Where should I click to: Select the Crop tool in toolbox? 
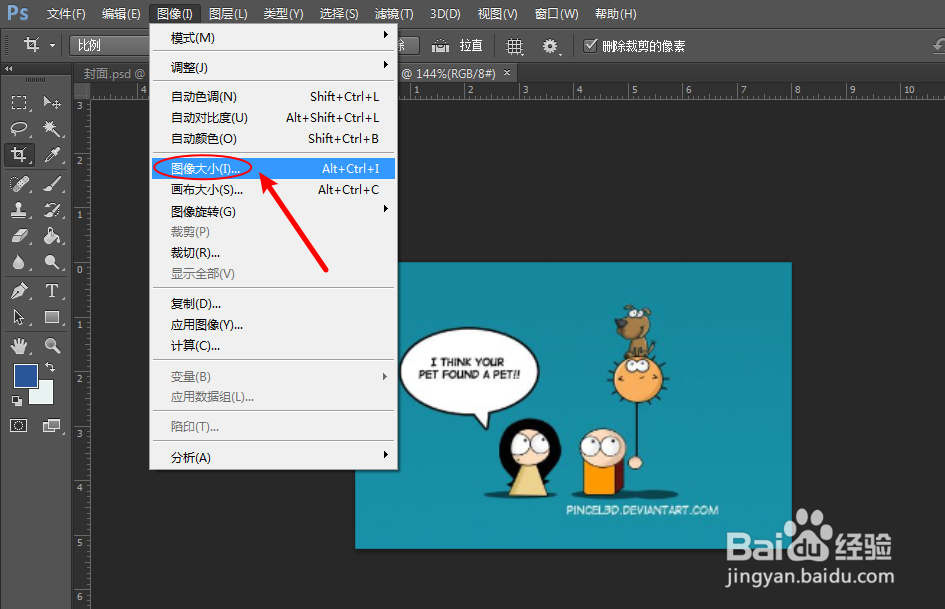(19, 155)
